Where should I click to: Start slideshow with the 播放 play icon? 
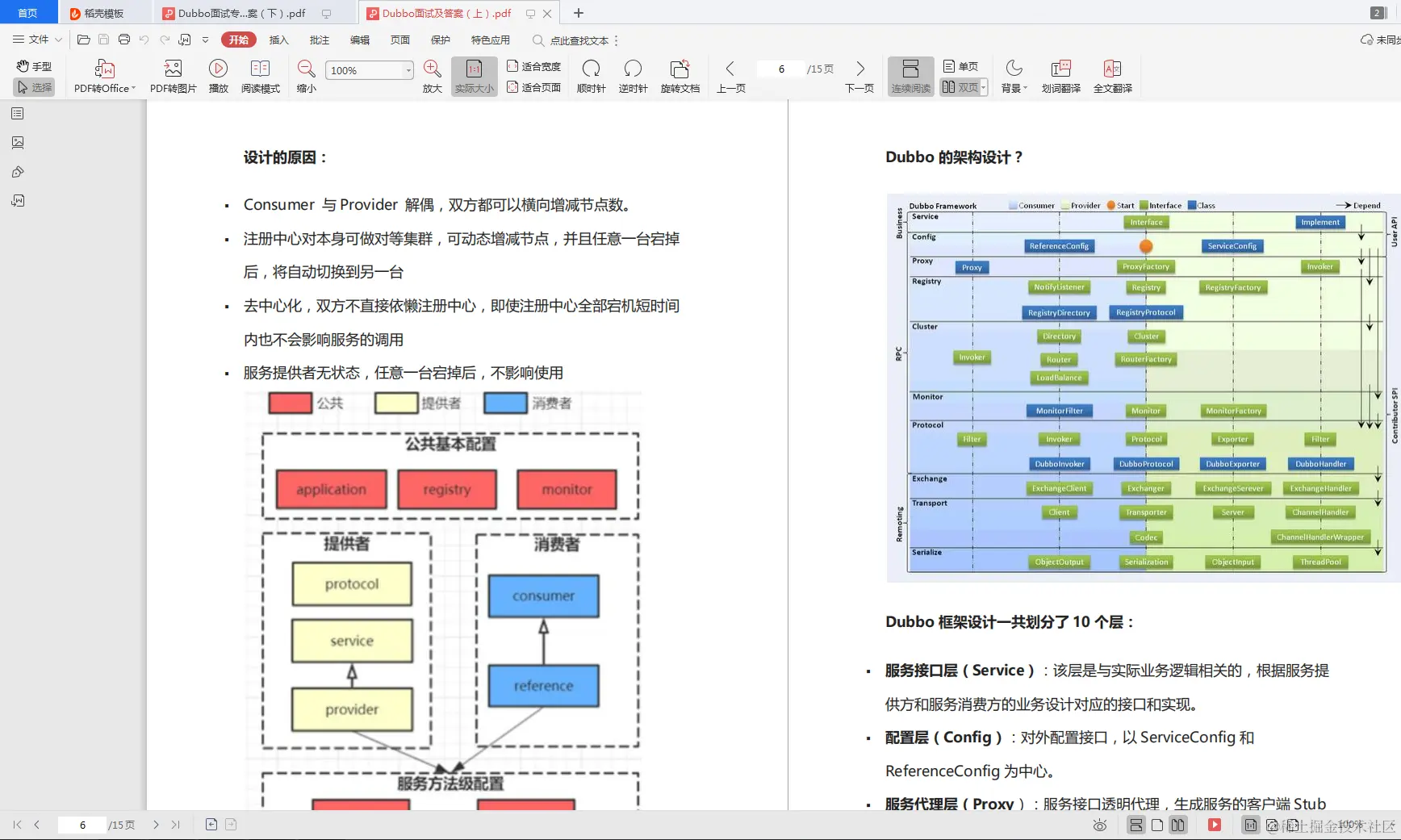[218, 77]
